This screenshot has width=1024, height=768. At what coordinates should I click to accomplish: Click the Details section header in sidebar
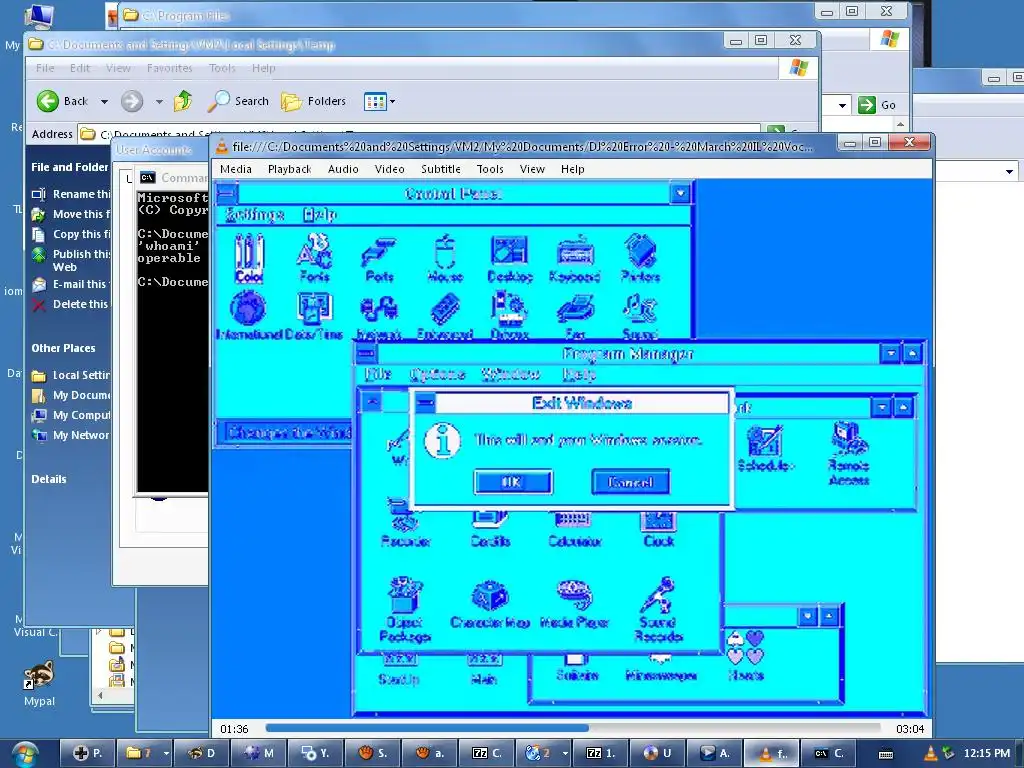(49, 479)
